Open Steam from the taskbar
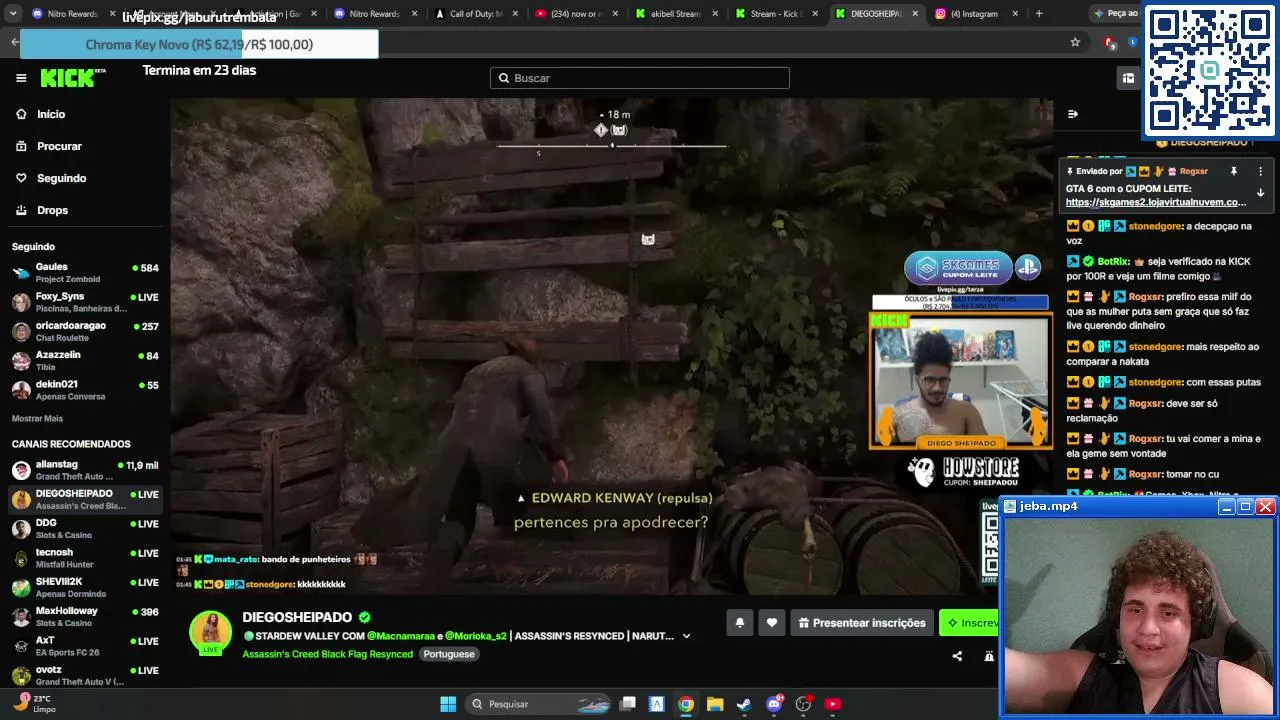This screenshot has height=720, width=1280. 744,704
